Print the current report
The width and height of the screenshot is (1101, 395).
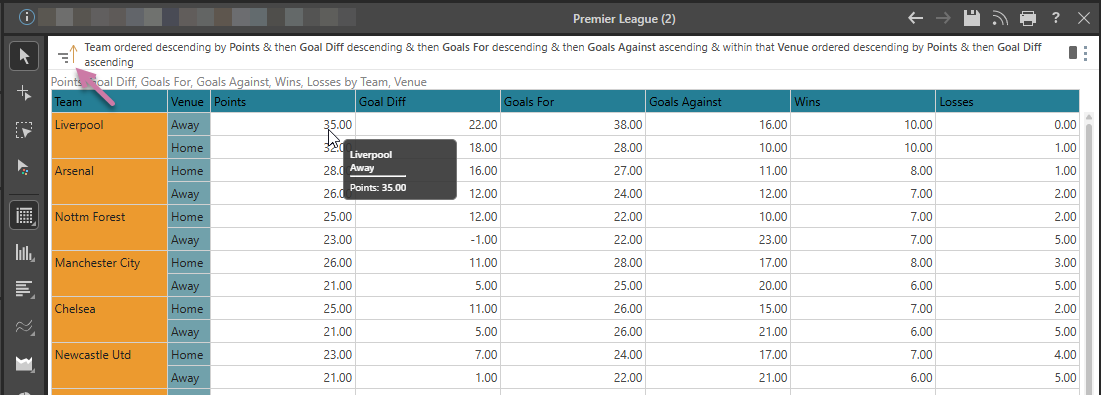(1028, 18)
